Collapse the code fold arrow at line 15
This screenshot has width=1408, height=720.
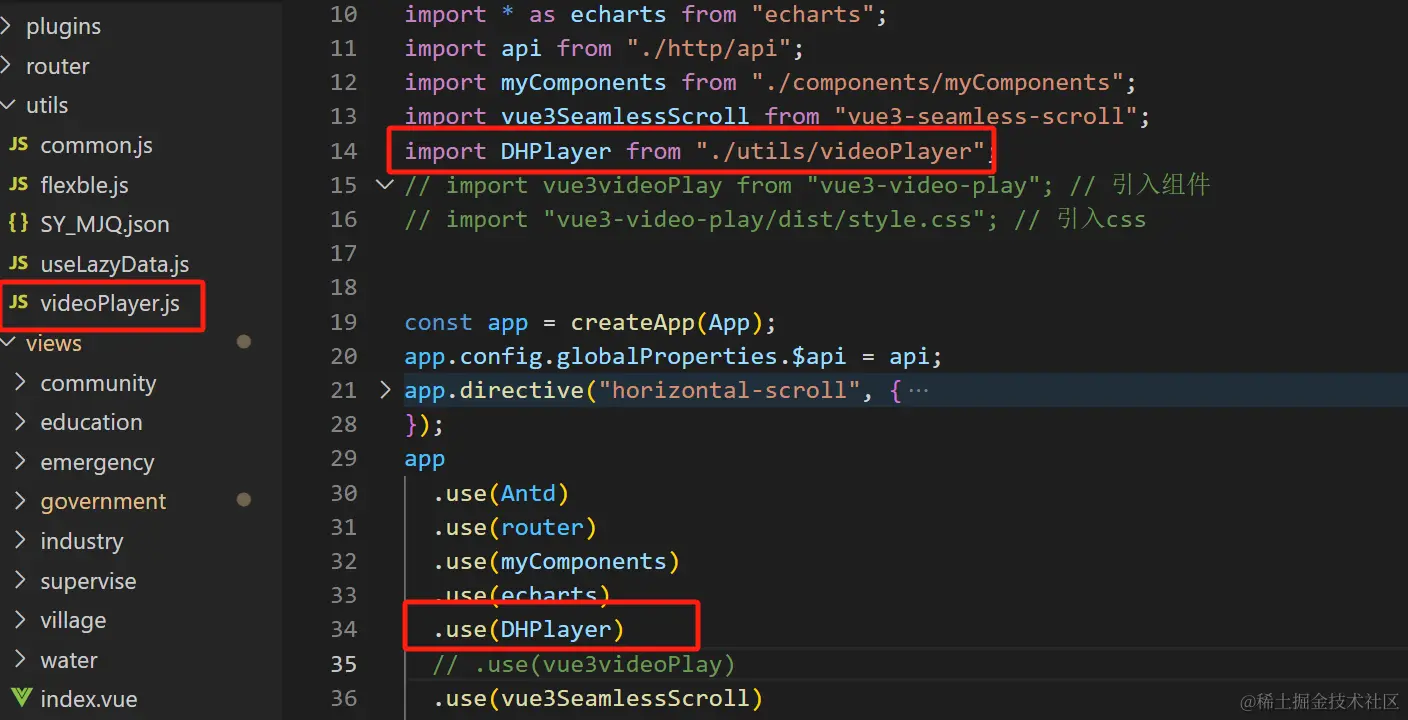click(x=384, y=185)
